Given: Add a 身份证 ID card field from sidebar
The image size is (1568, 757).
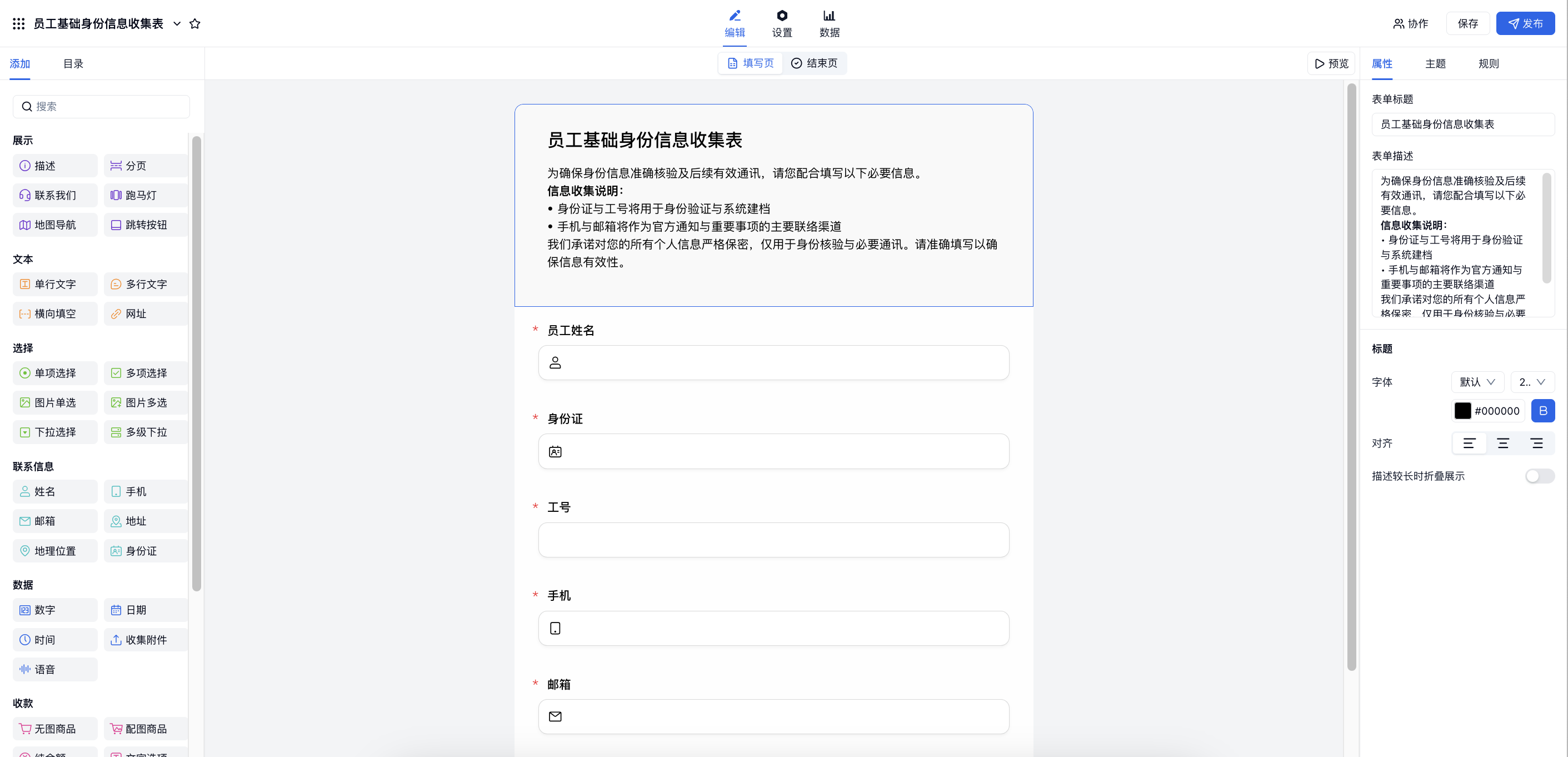Looking at the screenshot, I should [146, 551].
